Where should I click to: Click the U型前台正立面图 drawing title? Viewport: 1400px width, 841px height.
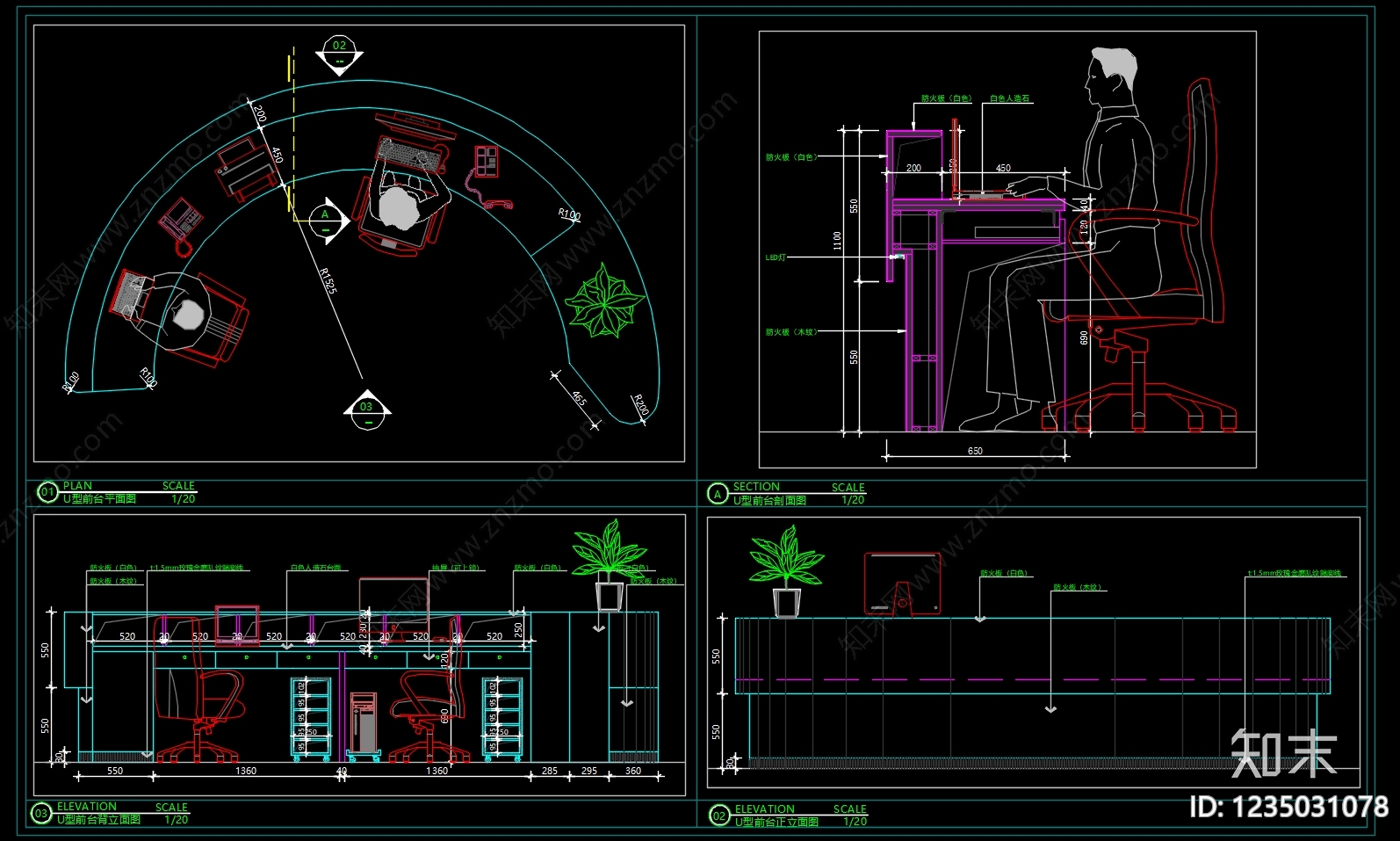point(776,823)
